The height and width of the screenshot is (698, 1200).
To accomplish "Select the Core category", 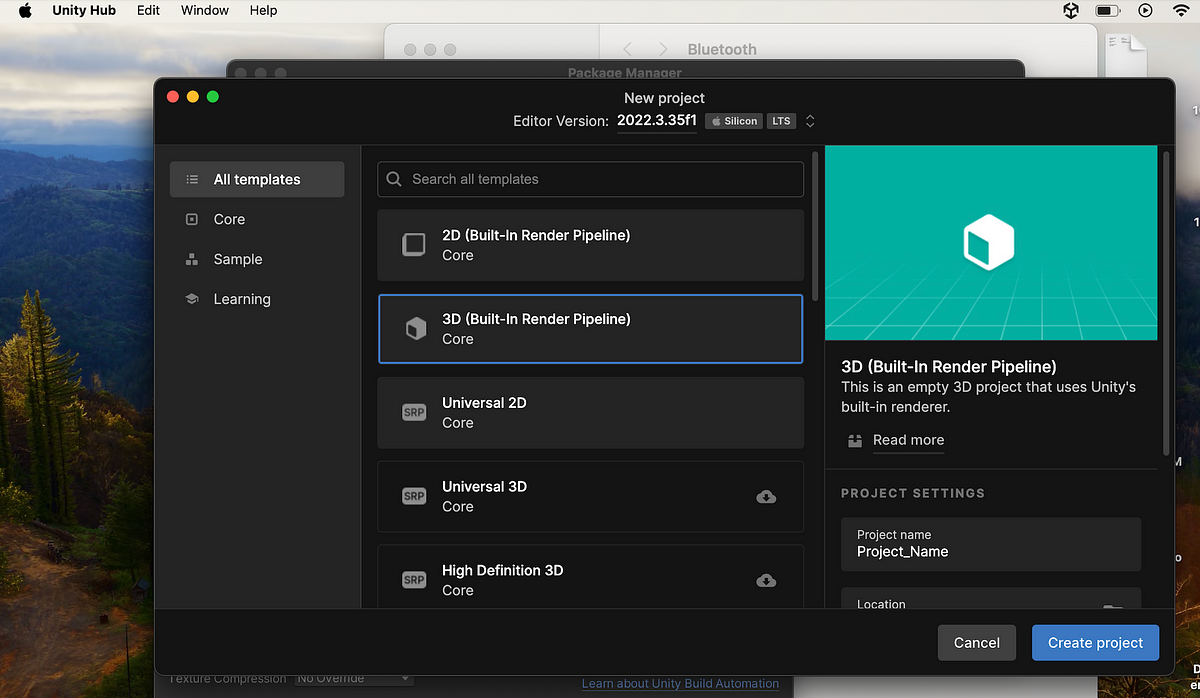I will pyautogui.click(x=257, y=219).
